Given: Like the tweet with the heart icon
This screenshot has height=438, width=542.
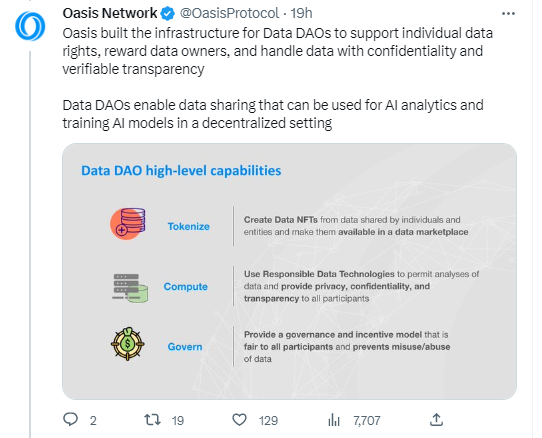Looking at the screenshot, I should 239,420.
